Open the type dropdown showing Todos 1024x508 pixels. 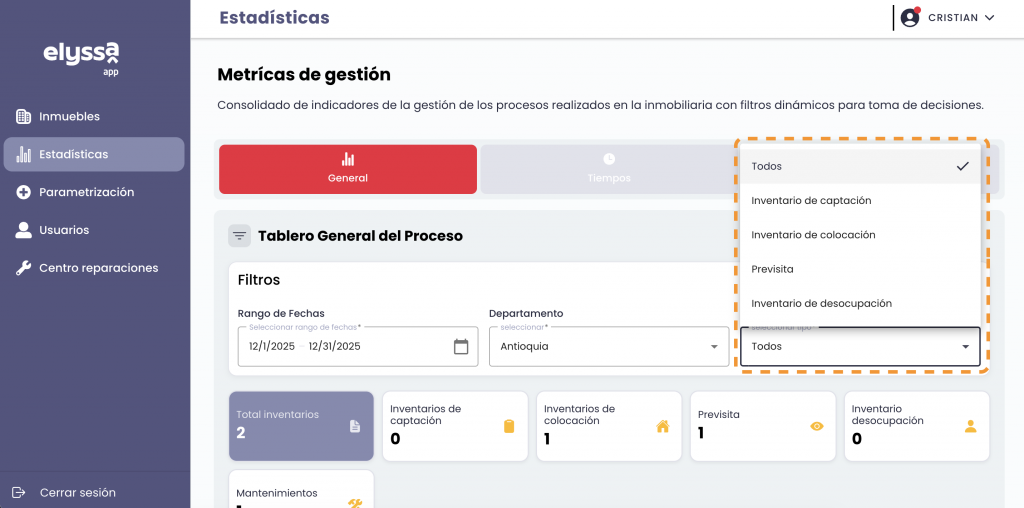tap(859, 347)
